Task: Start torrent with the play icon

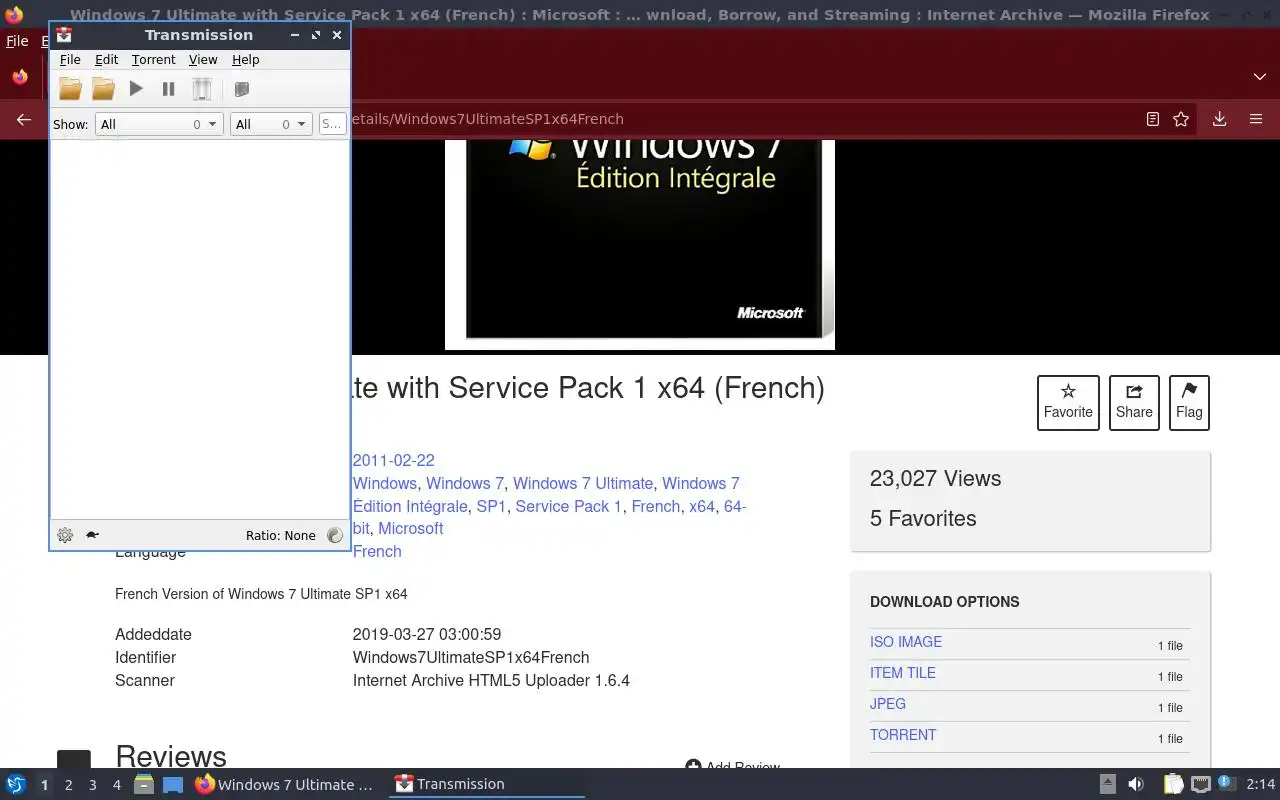Action: click(x=136, y=89)
